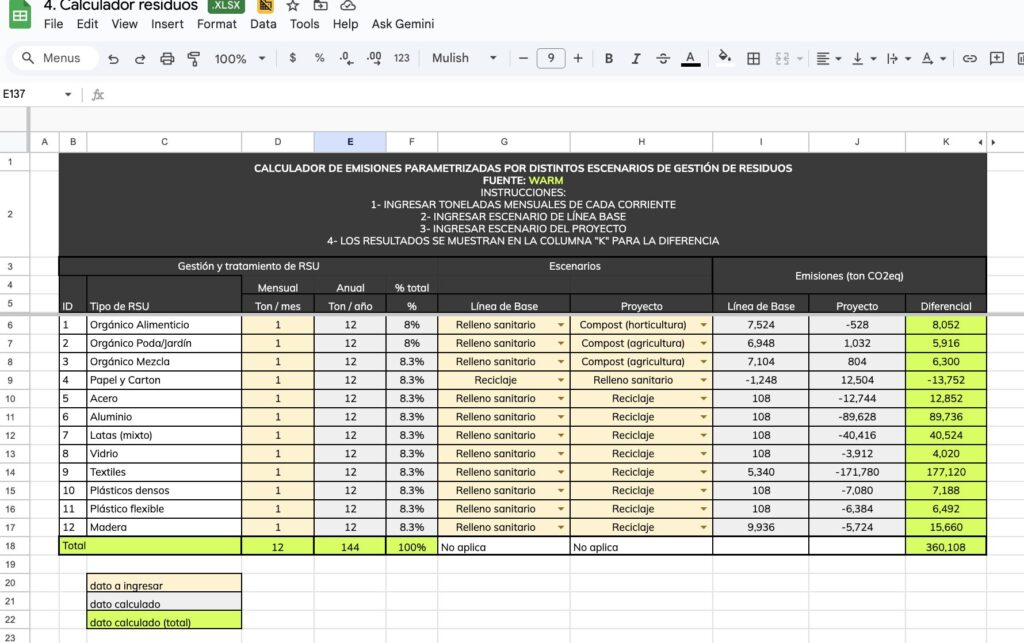Redo the last action
Screen dimensions: 1024x643
pyautogui.click(x=139, y=58)
